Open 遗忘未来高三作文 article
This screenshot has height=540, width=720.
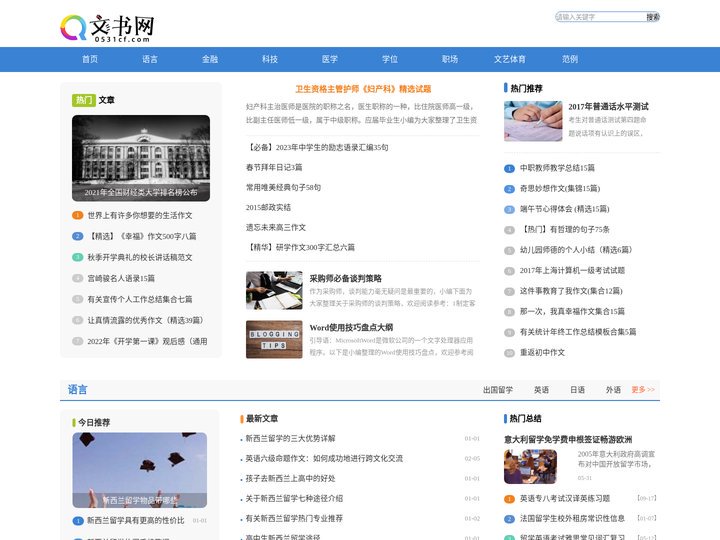tap(276, 227)
